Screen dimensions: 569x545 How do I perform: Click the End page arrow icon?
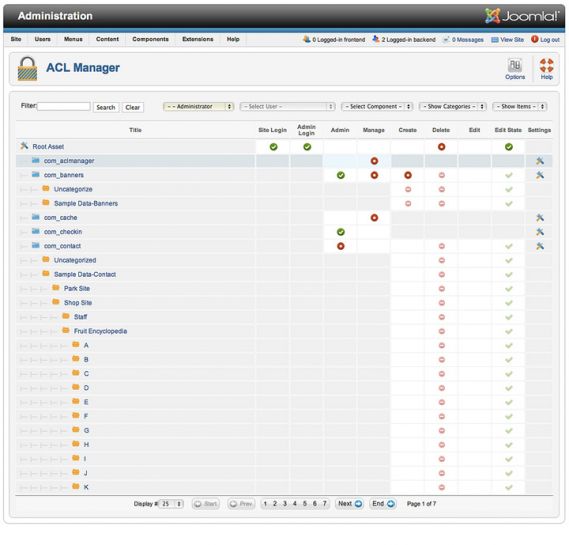tap(391, 504)
